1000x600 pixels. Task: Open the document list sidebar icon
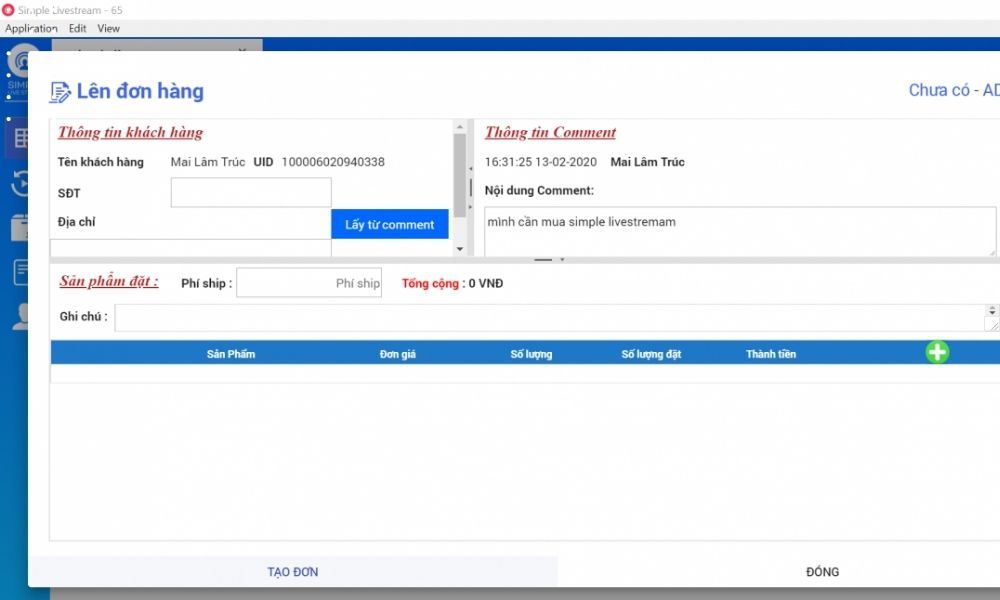coord(20,272)
